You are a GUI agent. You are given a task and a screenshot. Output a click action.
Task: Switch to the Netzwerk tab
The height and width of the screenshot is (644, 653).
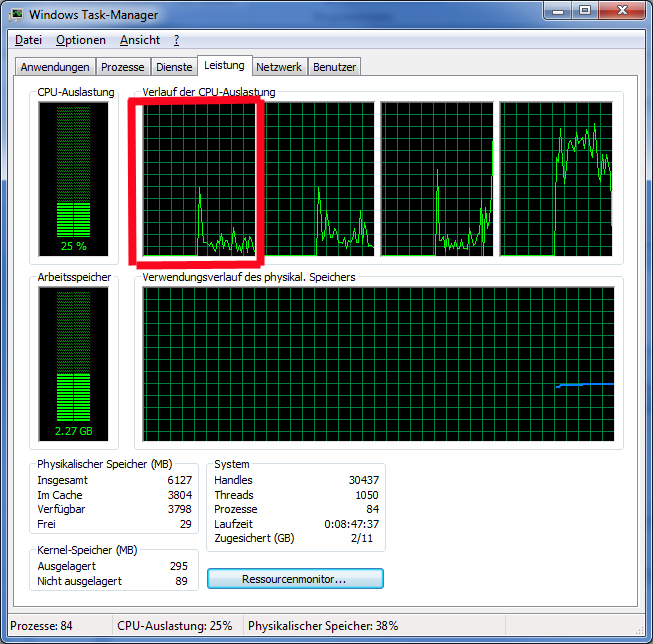coord(279,67)
